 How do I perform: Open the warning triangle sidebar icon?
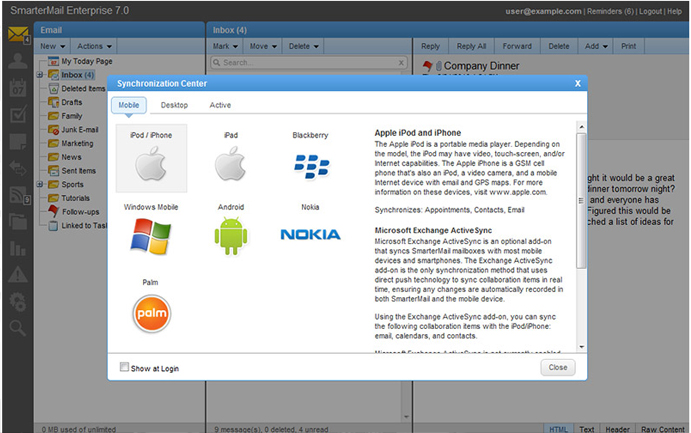click(18, 274)
